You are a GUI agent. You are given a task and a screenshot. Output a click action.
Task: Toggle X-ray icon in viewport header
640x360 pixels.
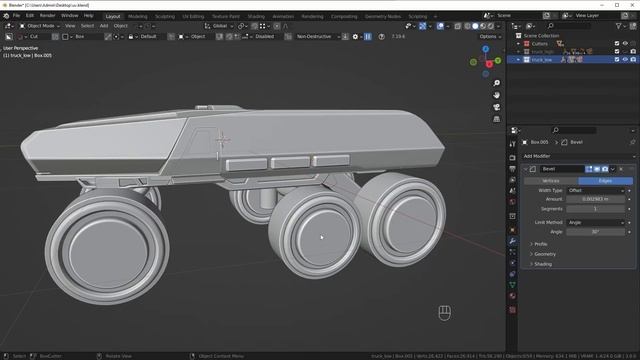click(458, 26)
